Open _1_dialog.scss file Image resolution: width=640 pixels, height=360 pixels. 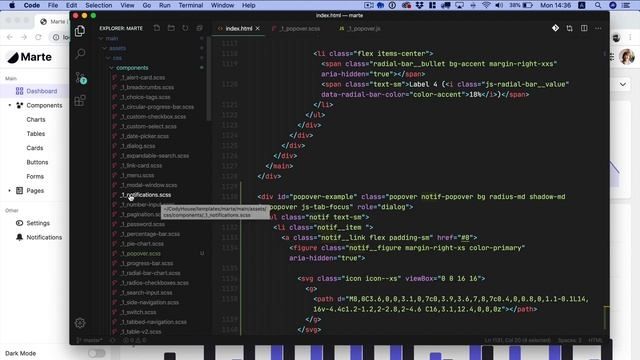click(138, 146)
